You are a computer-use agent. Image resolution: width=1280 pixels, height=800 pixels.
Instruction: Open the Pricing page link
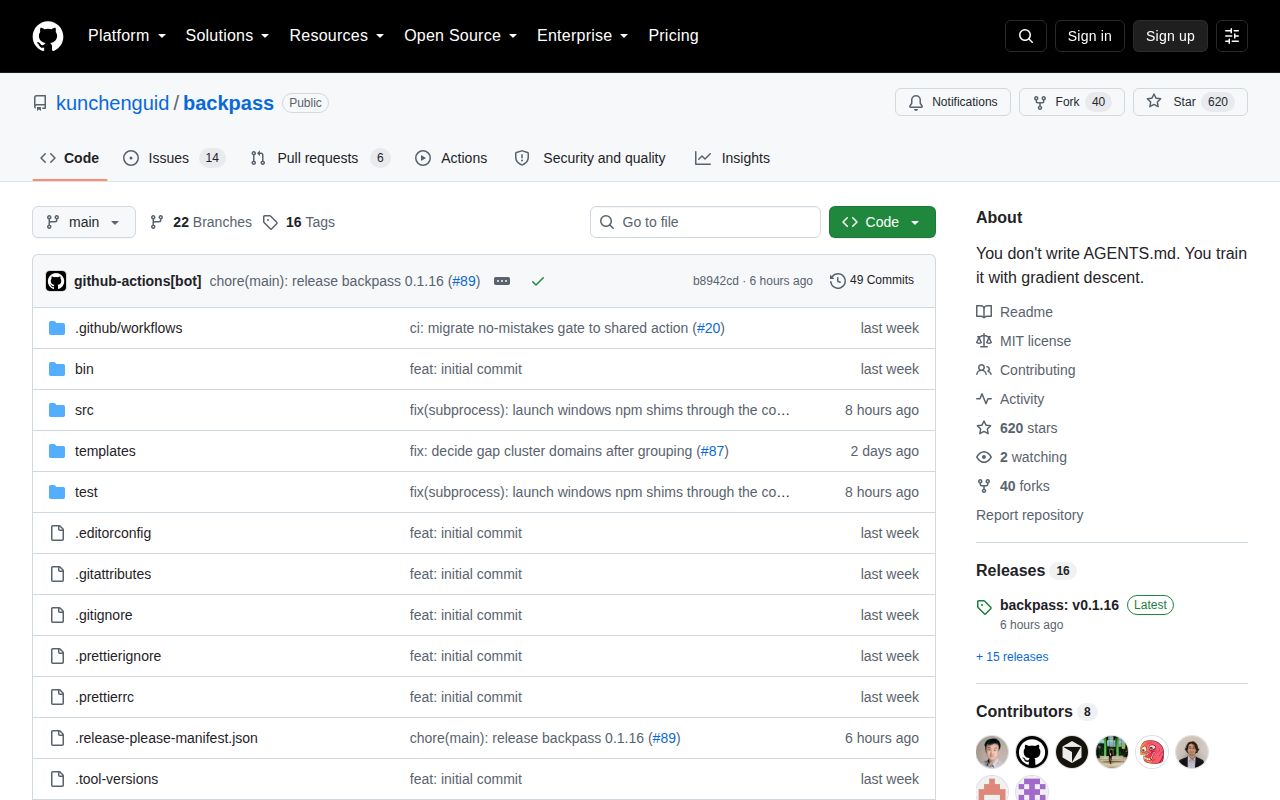tap(673, 36)
